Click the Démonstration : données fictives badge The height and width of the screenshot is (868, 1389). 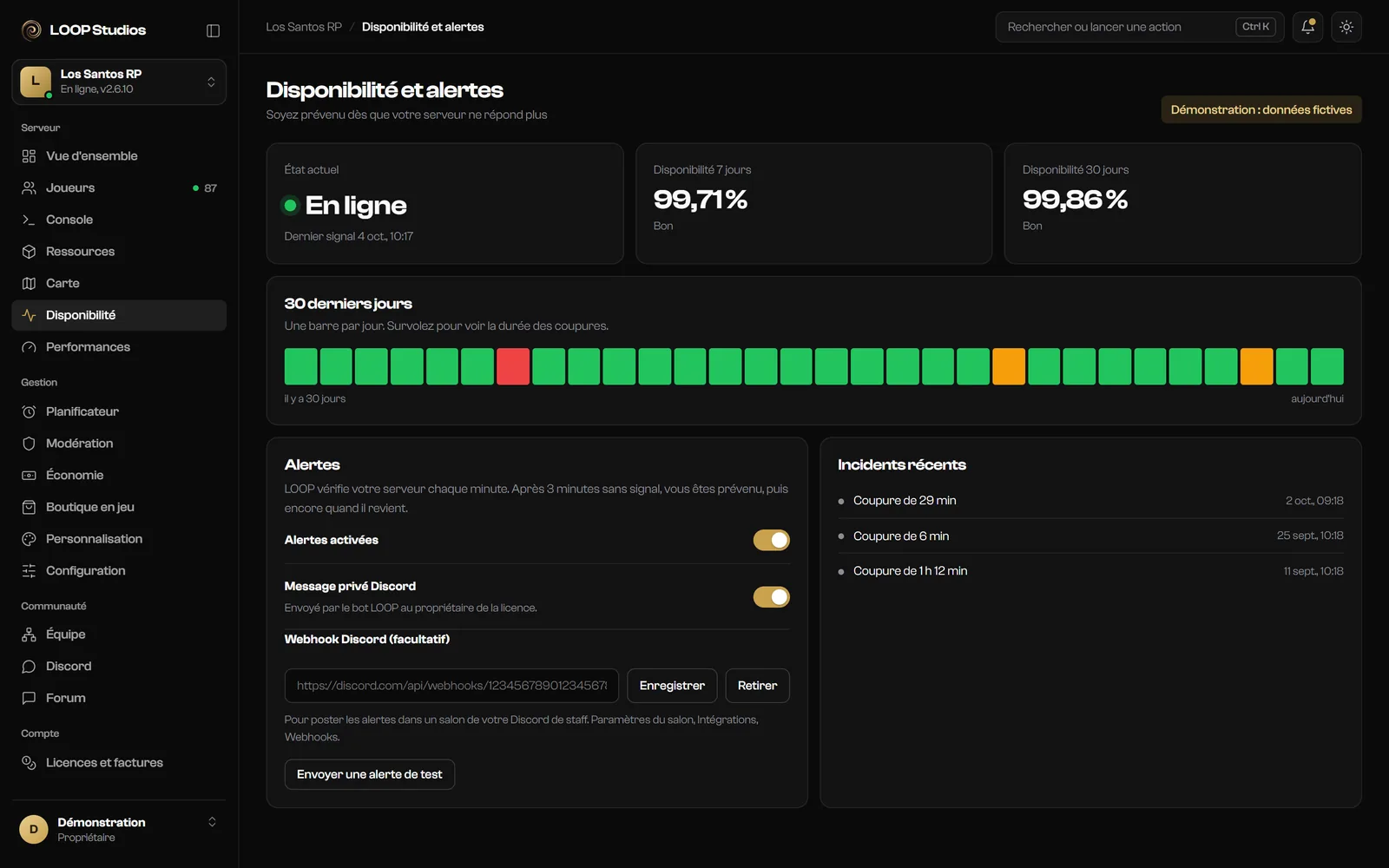(x=1261, y=109)
